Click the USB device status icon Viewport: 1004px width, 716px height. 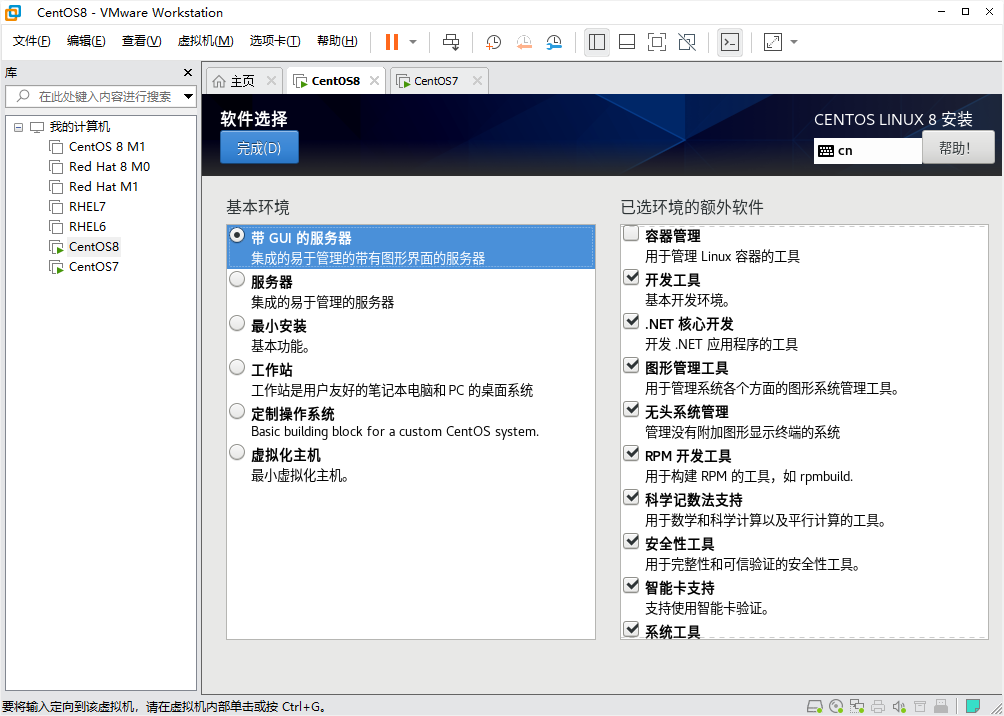(x=941, y=707)
